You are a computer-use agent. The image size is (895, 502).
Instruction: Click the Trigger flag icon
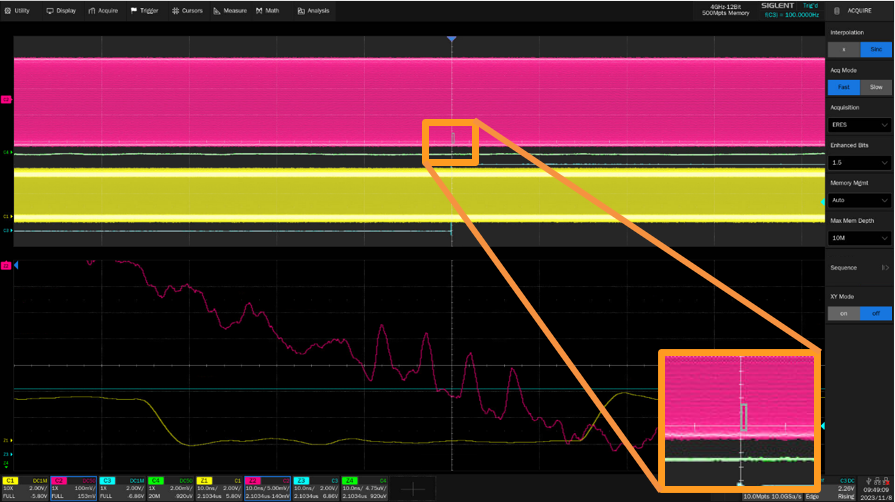[x=133, y=10]
